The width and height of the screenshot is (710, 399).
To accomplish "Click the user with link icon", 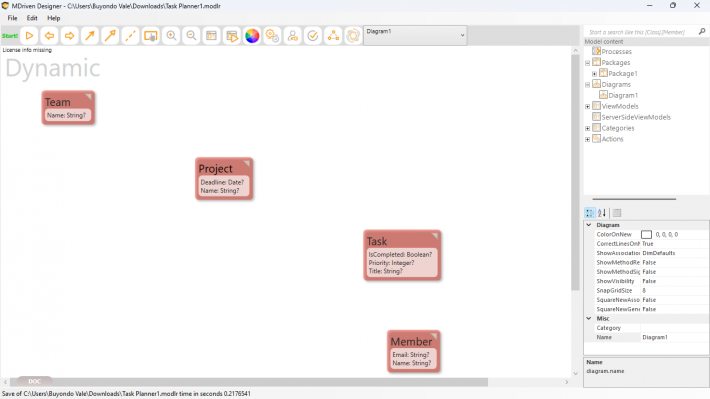I will tap(293, 36).
